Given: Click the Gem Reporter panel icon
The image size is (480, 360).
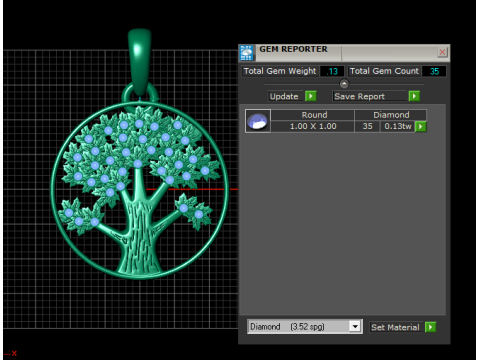Looking at the screenshot, I should 247,53.
